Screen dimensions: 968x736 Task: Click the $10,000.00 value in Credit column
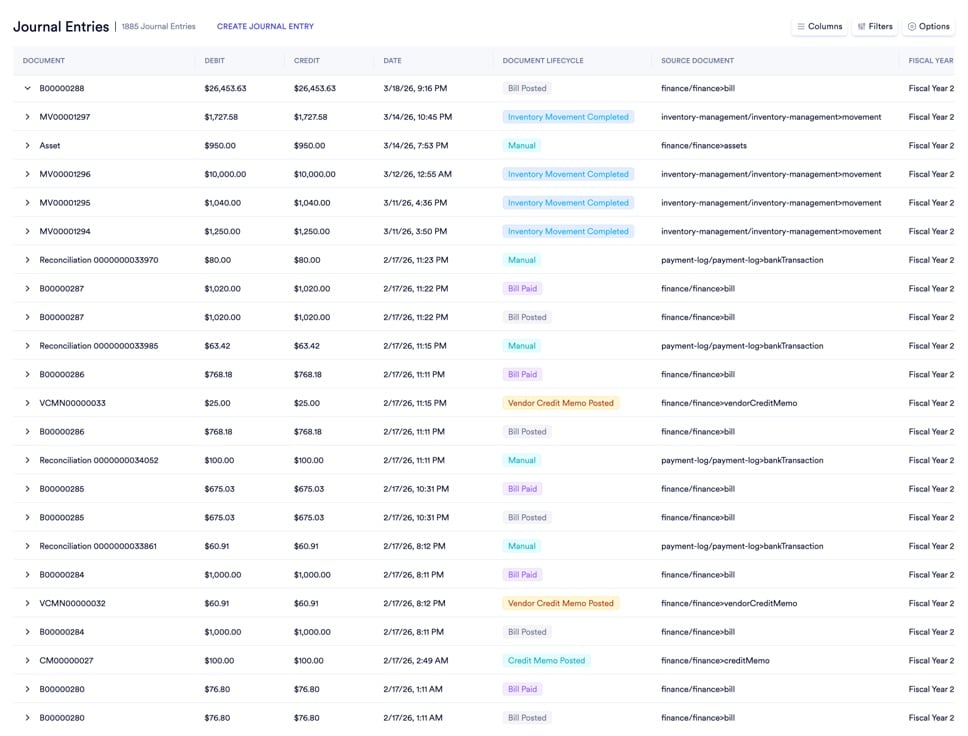(x=315, y=174)
